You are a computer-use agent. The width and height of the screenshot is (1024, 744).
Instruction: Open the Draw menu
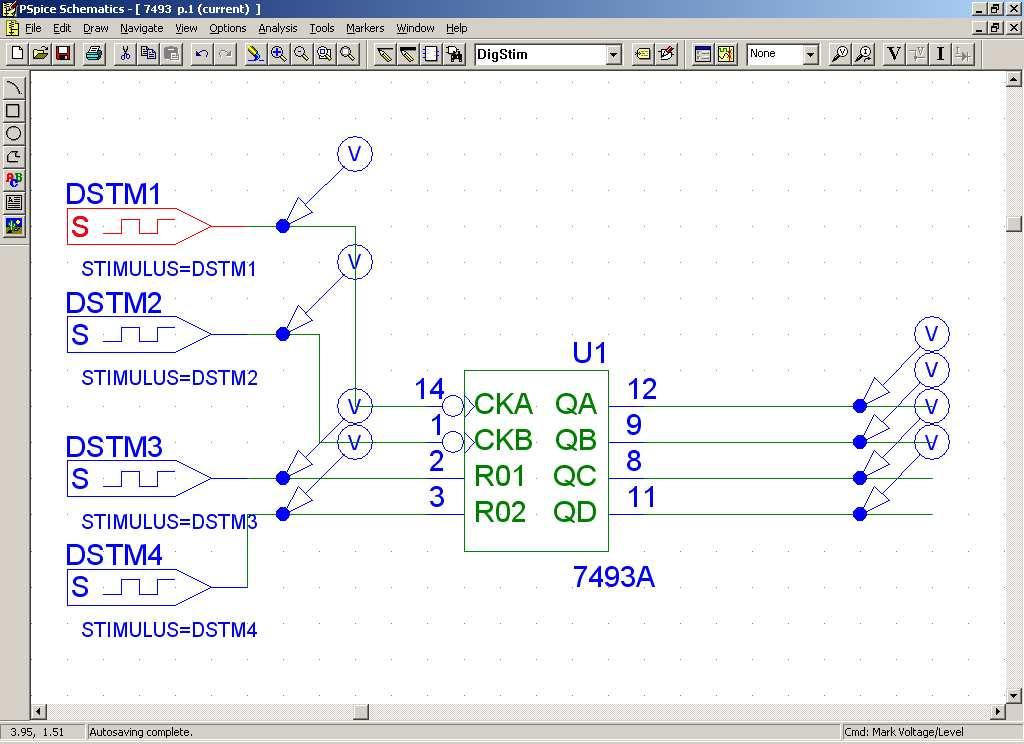pos(96,28)
